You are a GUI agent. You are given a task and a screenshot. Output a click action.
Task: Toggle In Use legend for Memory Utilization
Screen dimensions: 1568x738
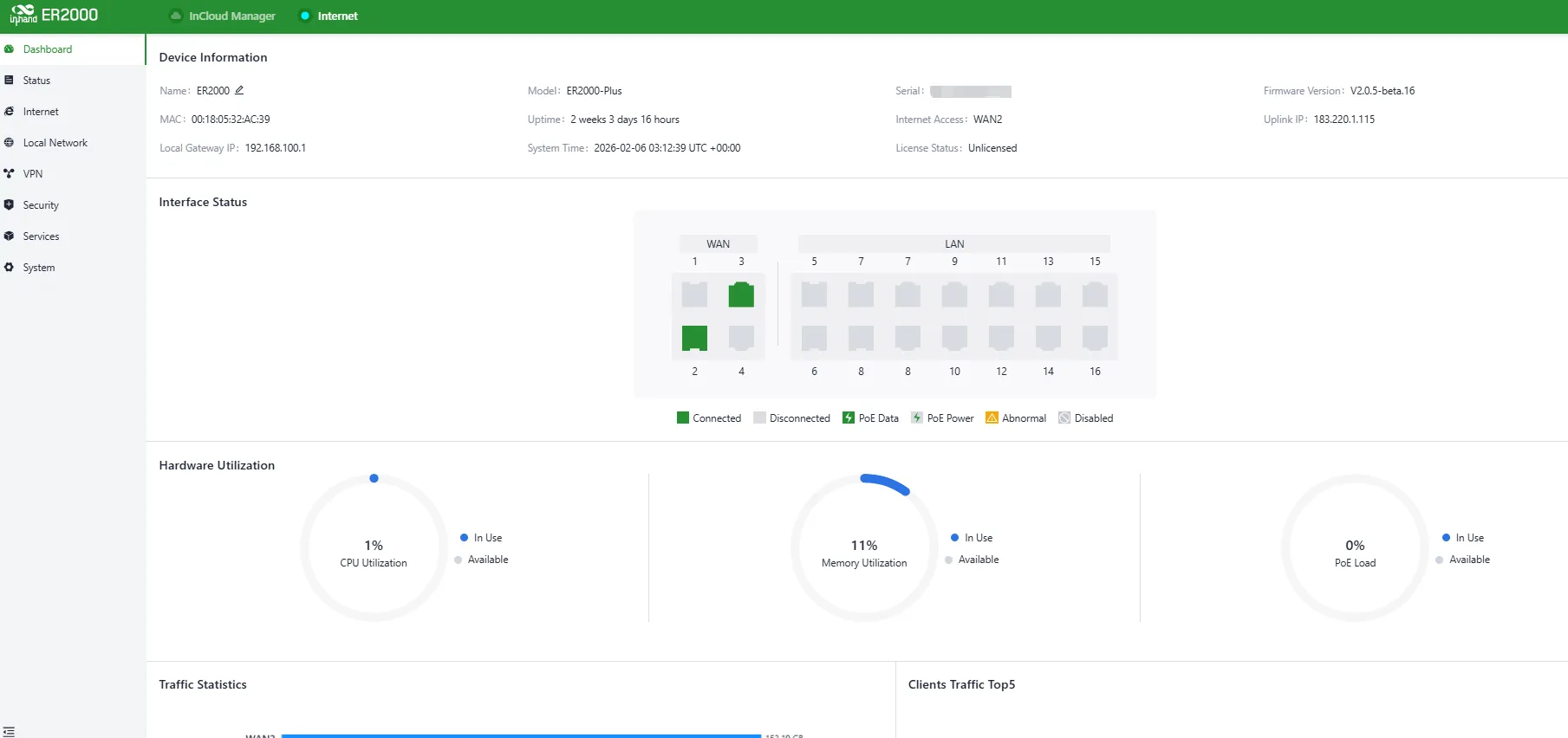(x=972, y=538)
